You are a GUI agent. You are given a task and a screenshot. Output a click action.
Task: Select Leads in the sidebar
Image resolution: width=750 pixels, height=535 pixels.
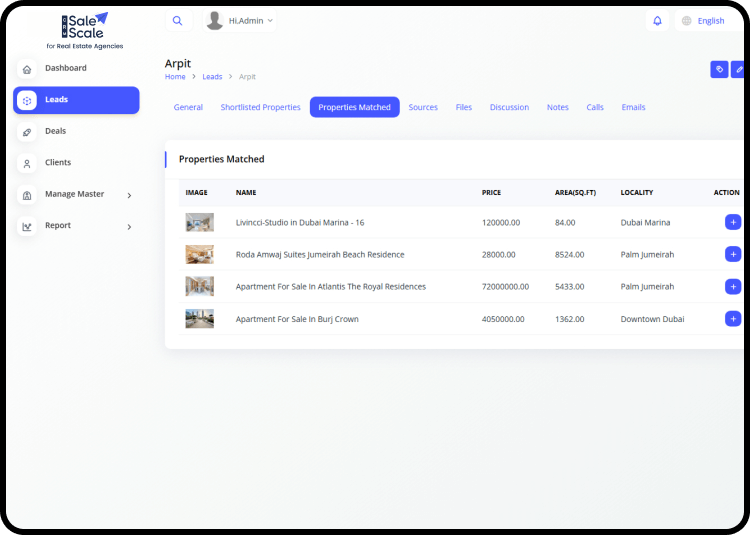click(76, 100)
